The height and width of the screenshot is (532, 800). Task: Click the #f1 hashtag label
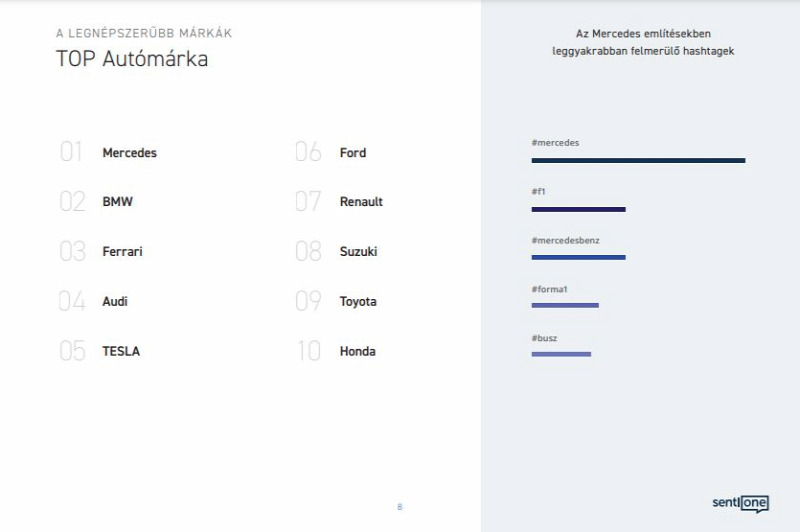538,192
